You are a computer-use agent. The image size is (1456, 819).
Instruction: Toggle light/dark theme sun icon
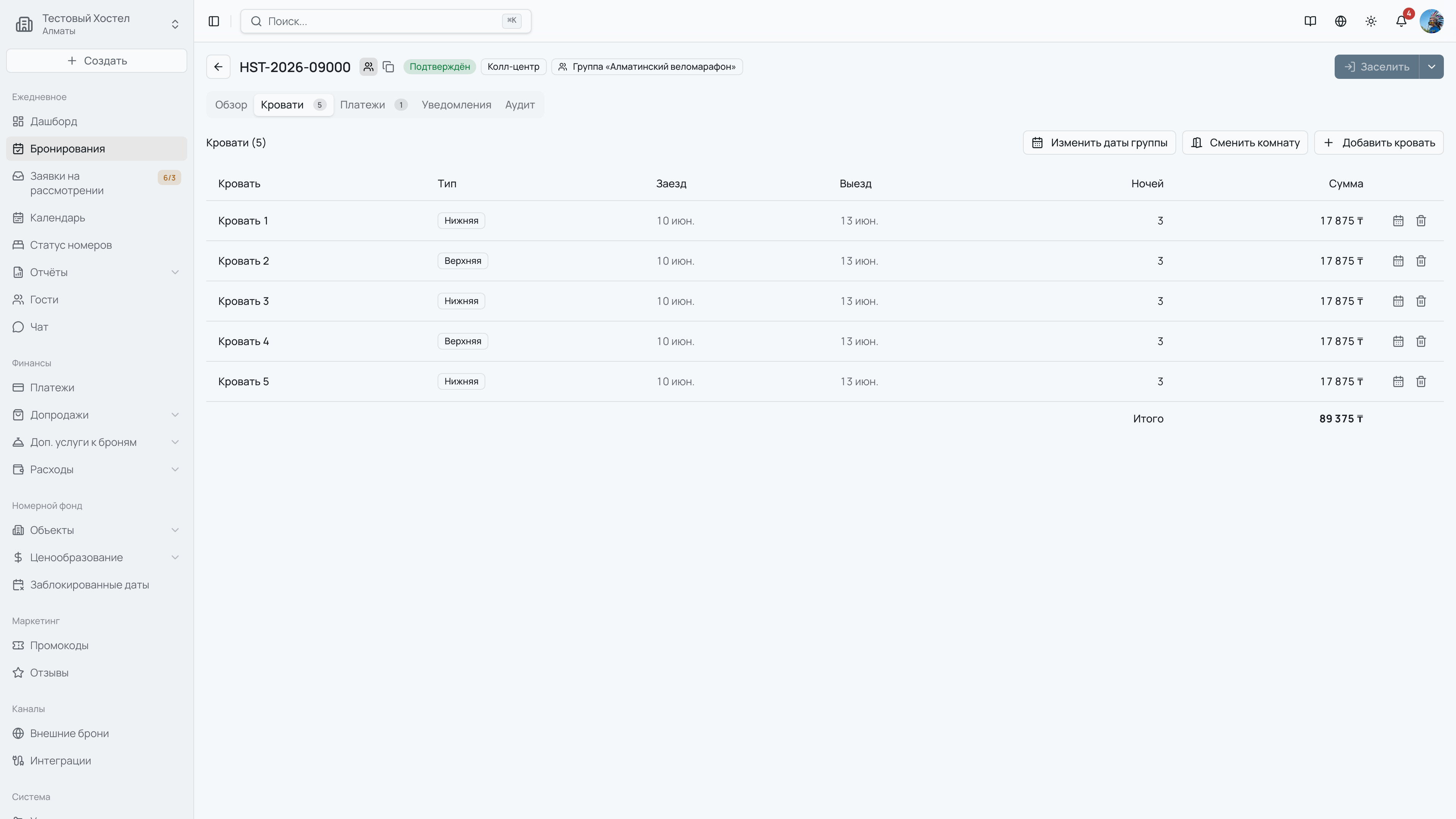click(1371, 21)
